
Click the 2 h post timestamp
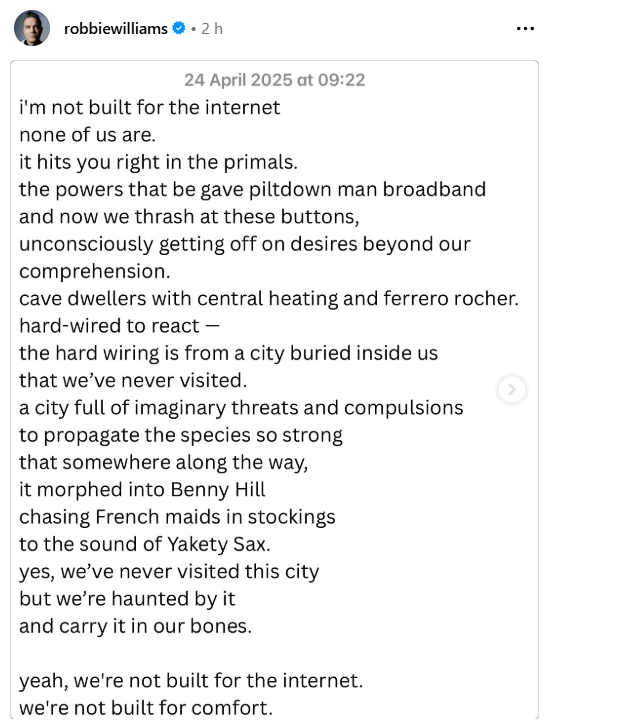tap(212, 29)
